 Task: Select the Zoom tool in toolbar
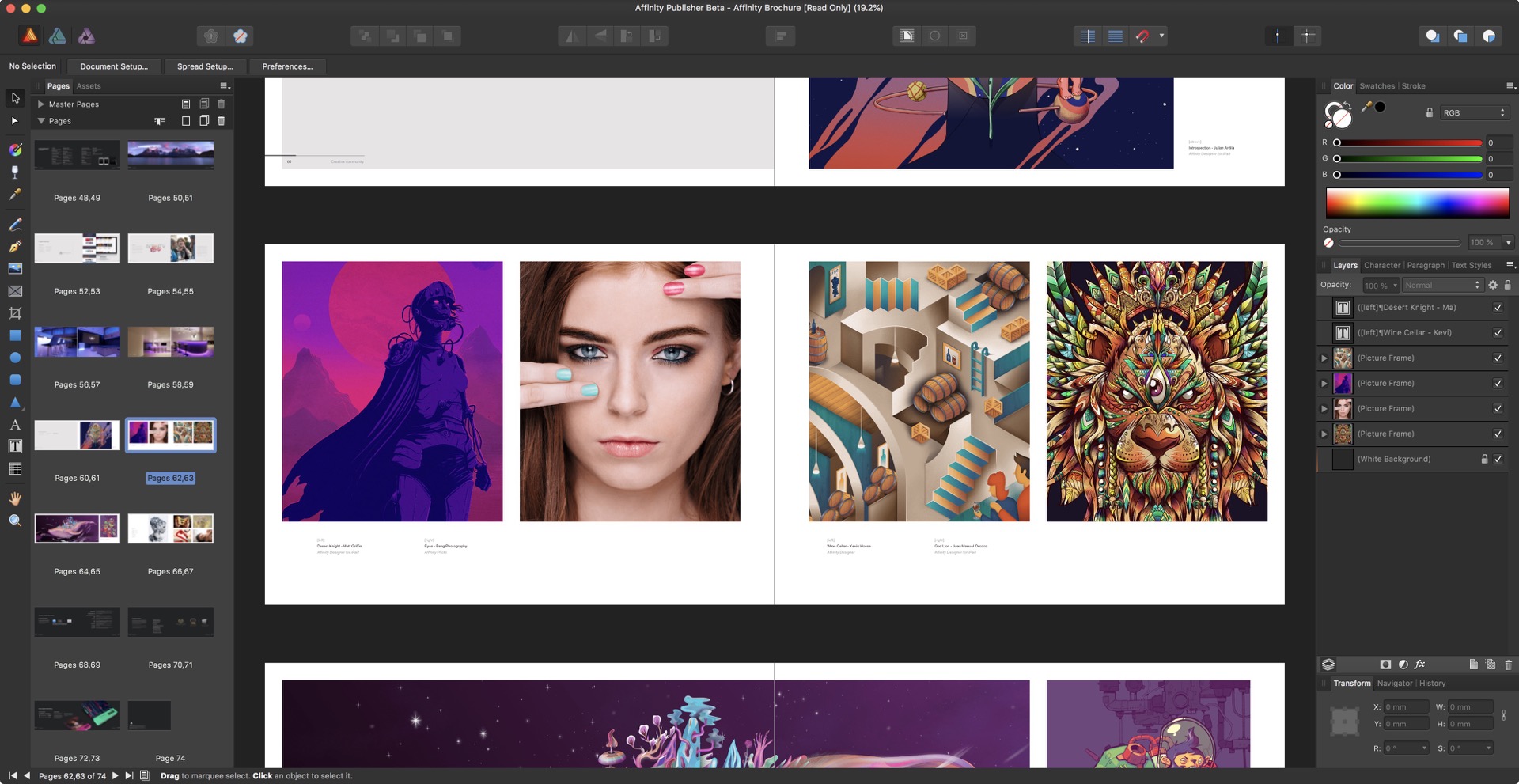point(15,521)
